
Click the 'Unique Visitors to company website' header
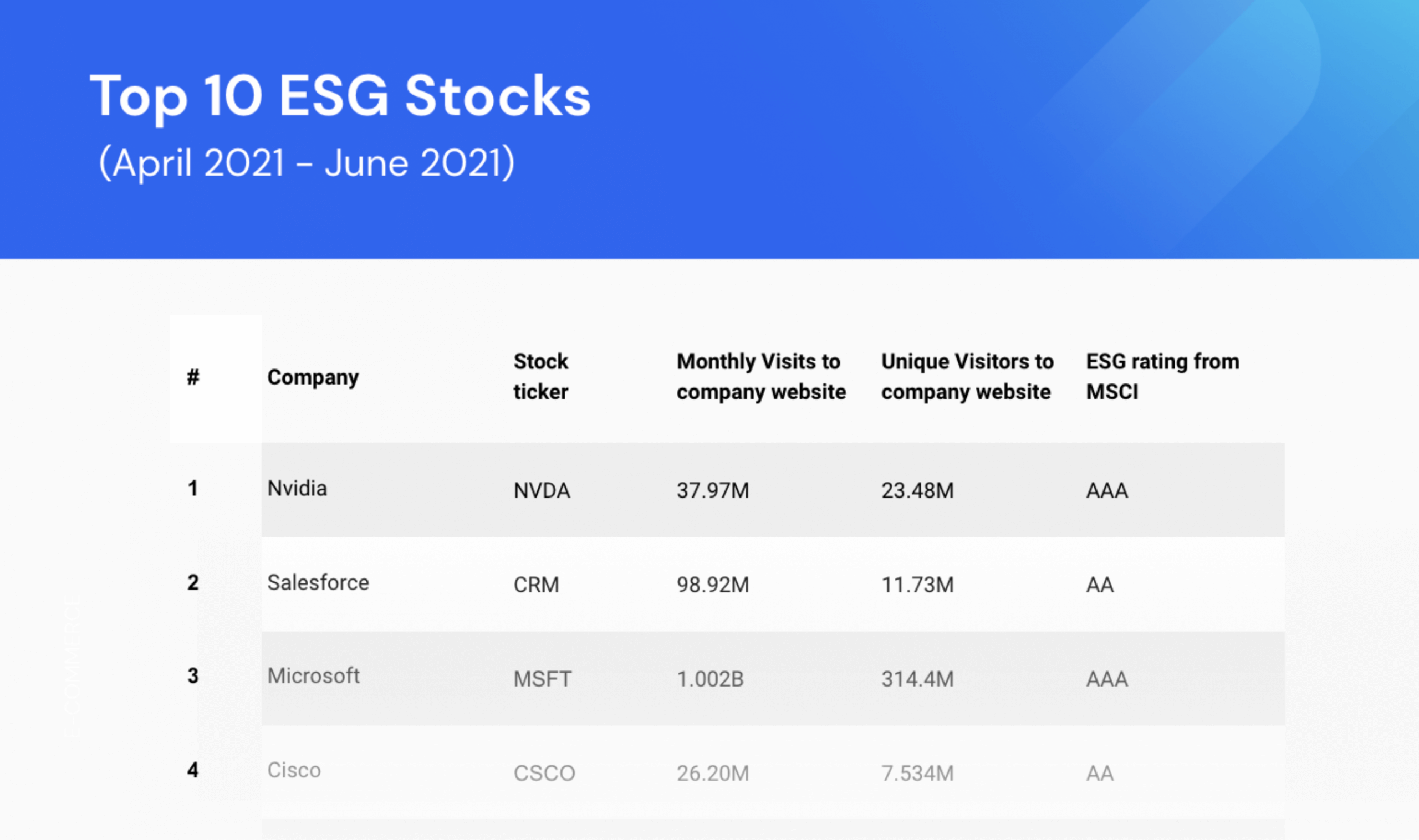(967, 377)
